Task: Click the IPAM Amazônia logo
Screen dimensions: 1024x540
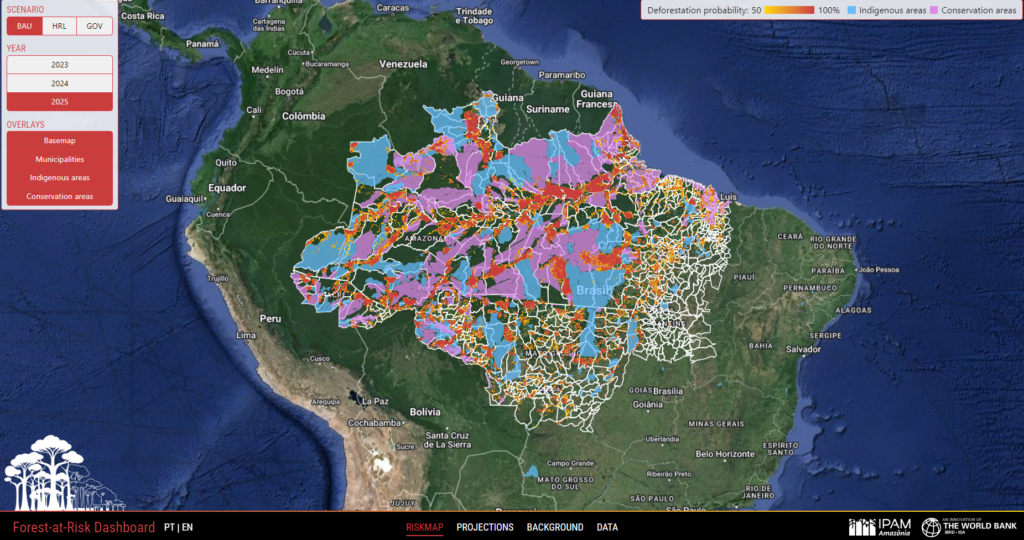Action: [x=879, y=527]
